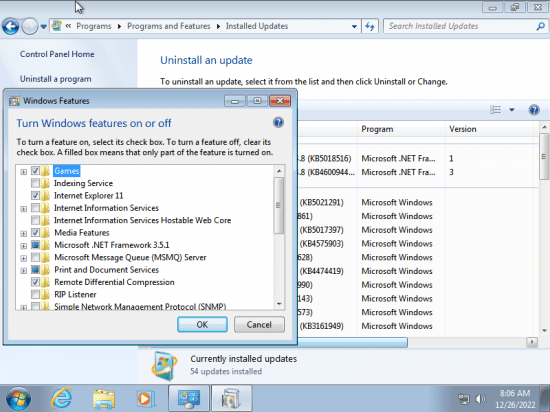
Task: Click the Games folder icon
Action: pyautogui.click(x=46, y=171)
